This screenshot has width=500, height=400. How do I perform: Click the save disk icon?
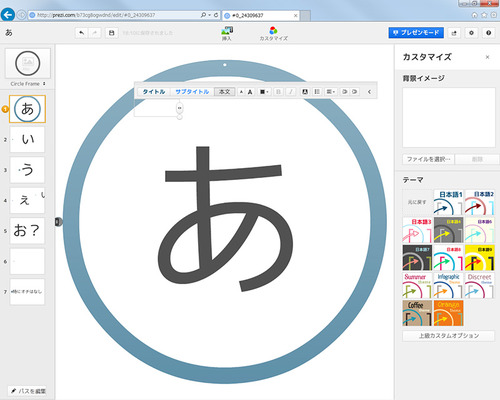click(112, 33)
